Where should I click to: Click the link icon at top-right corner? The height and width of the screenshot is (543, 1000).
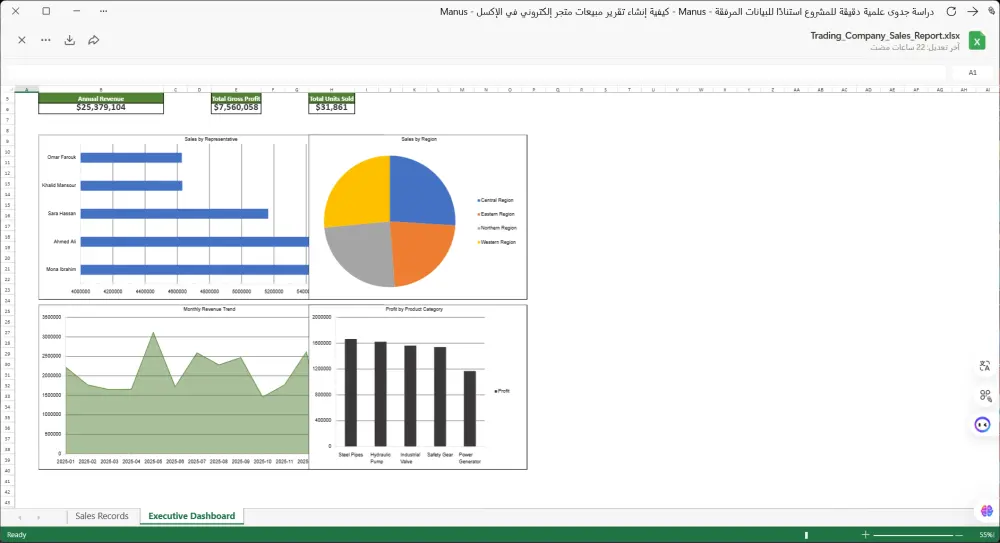tap(992, 11)
